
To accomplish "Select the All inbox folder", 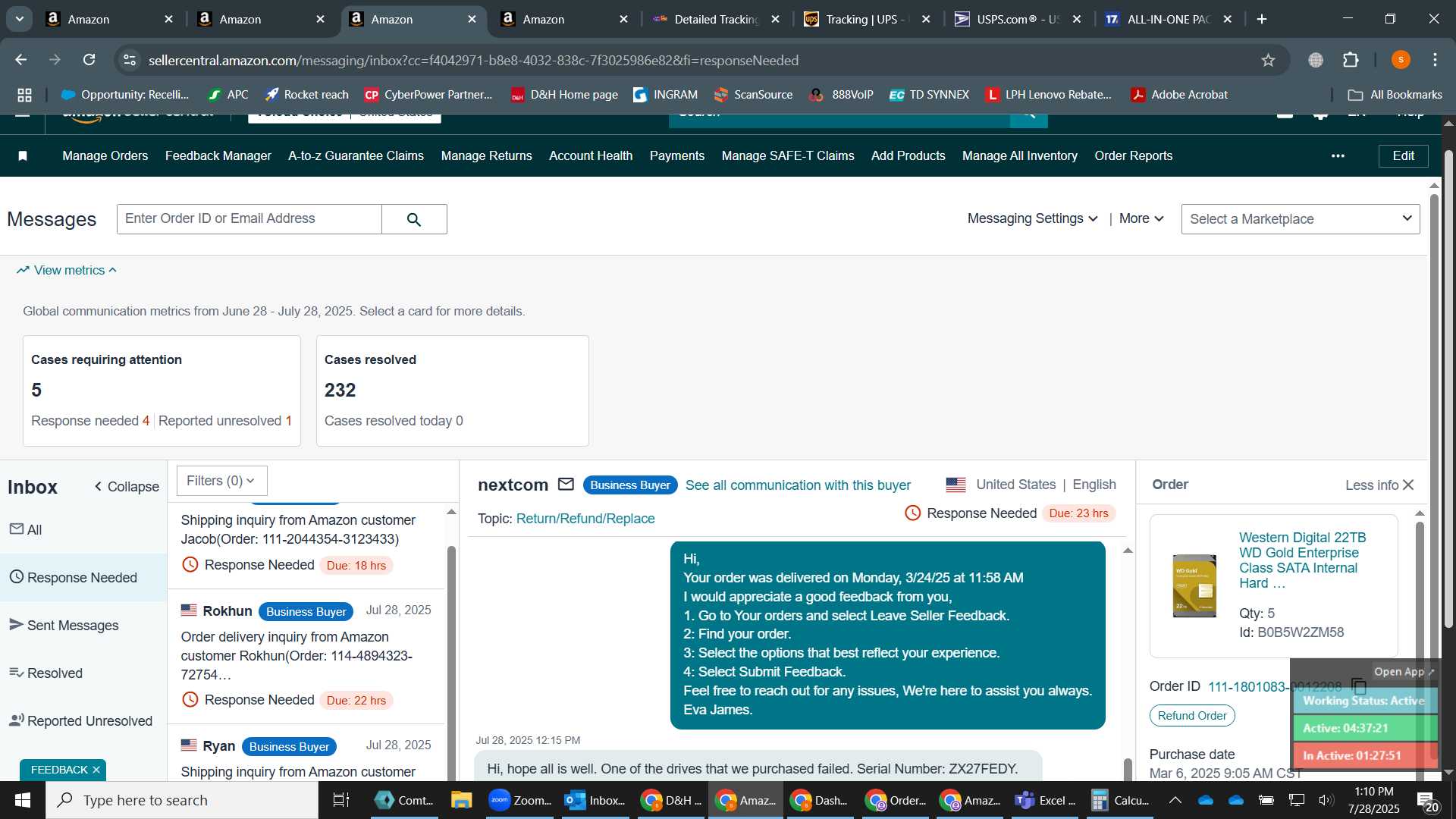I will coord(83,529).
